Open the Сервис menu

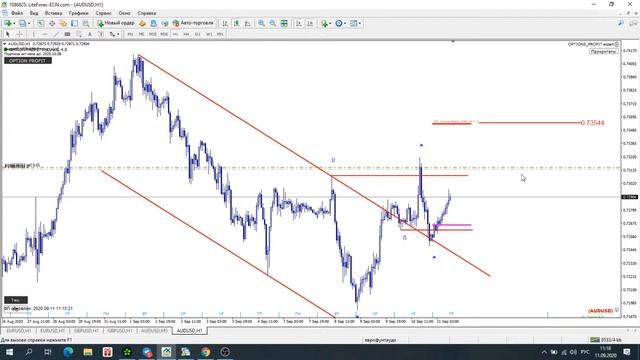104,13
